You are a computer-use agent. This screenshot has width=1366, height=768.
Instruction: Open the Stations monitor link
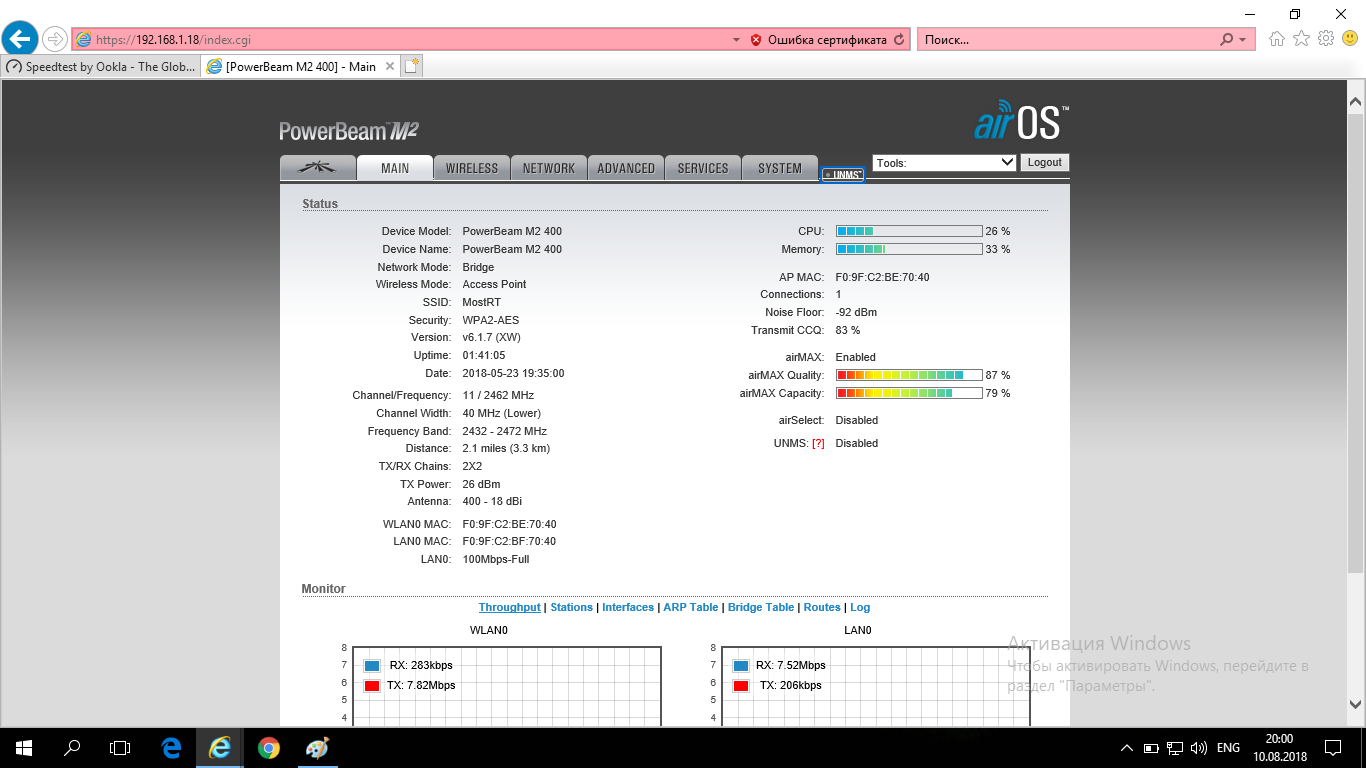click(571, 607)
